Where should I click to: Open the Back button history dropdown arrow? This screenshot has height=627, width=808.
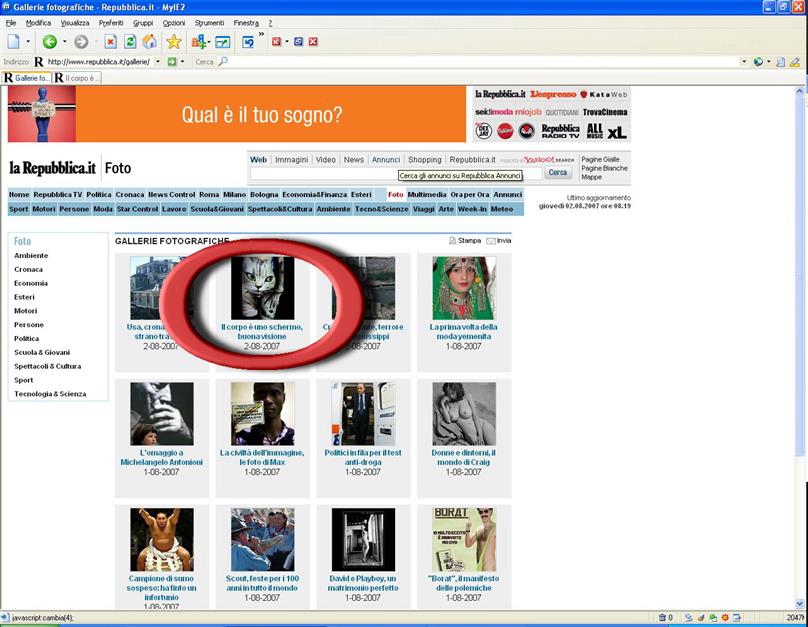coord(64,42)
